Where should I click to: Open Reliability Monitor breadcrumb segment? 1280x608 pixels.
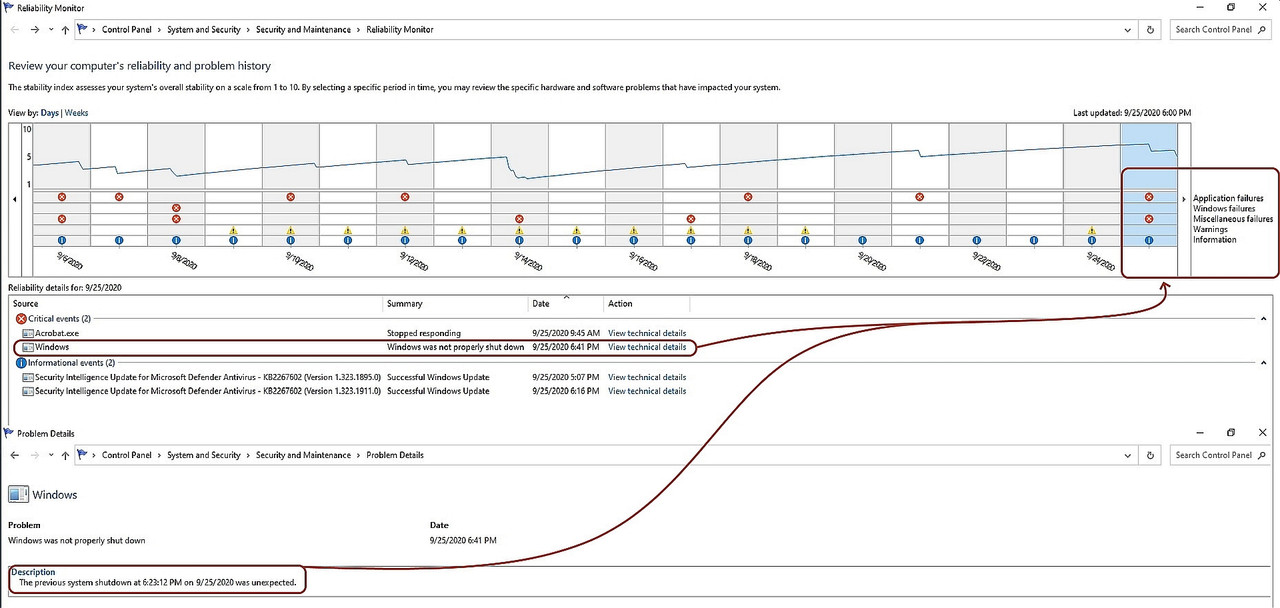click(x=399, y=30)
